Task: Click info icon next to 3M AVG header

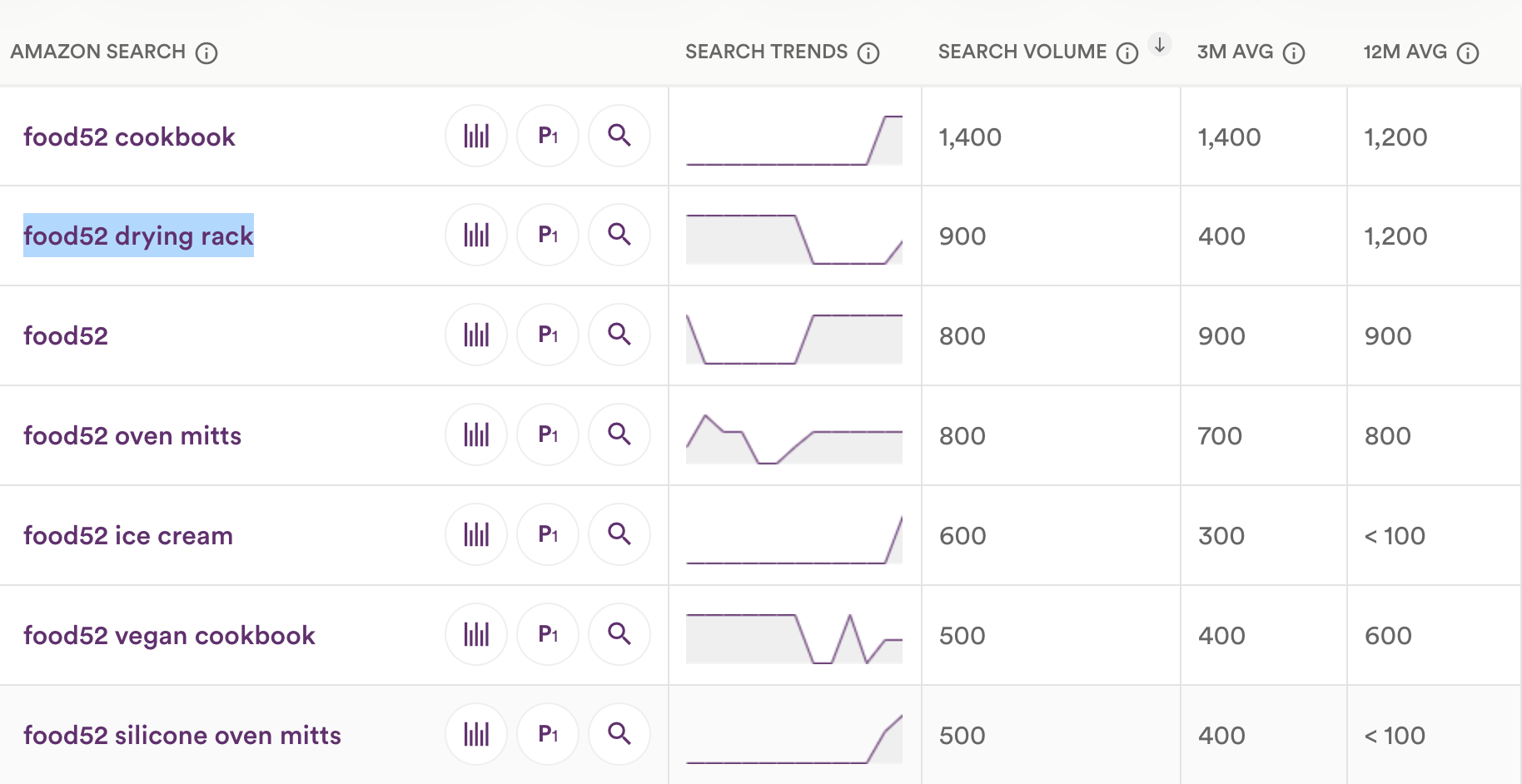Action: [x=1294, y=53]
